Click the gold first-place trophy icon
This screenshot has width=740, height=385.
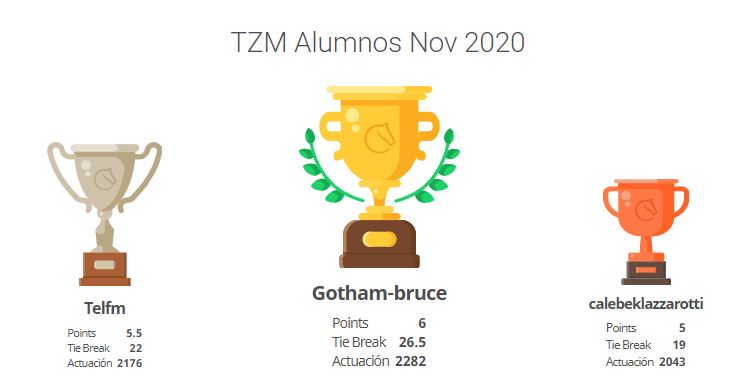click(379, 177)
